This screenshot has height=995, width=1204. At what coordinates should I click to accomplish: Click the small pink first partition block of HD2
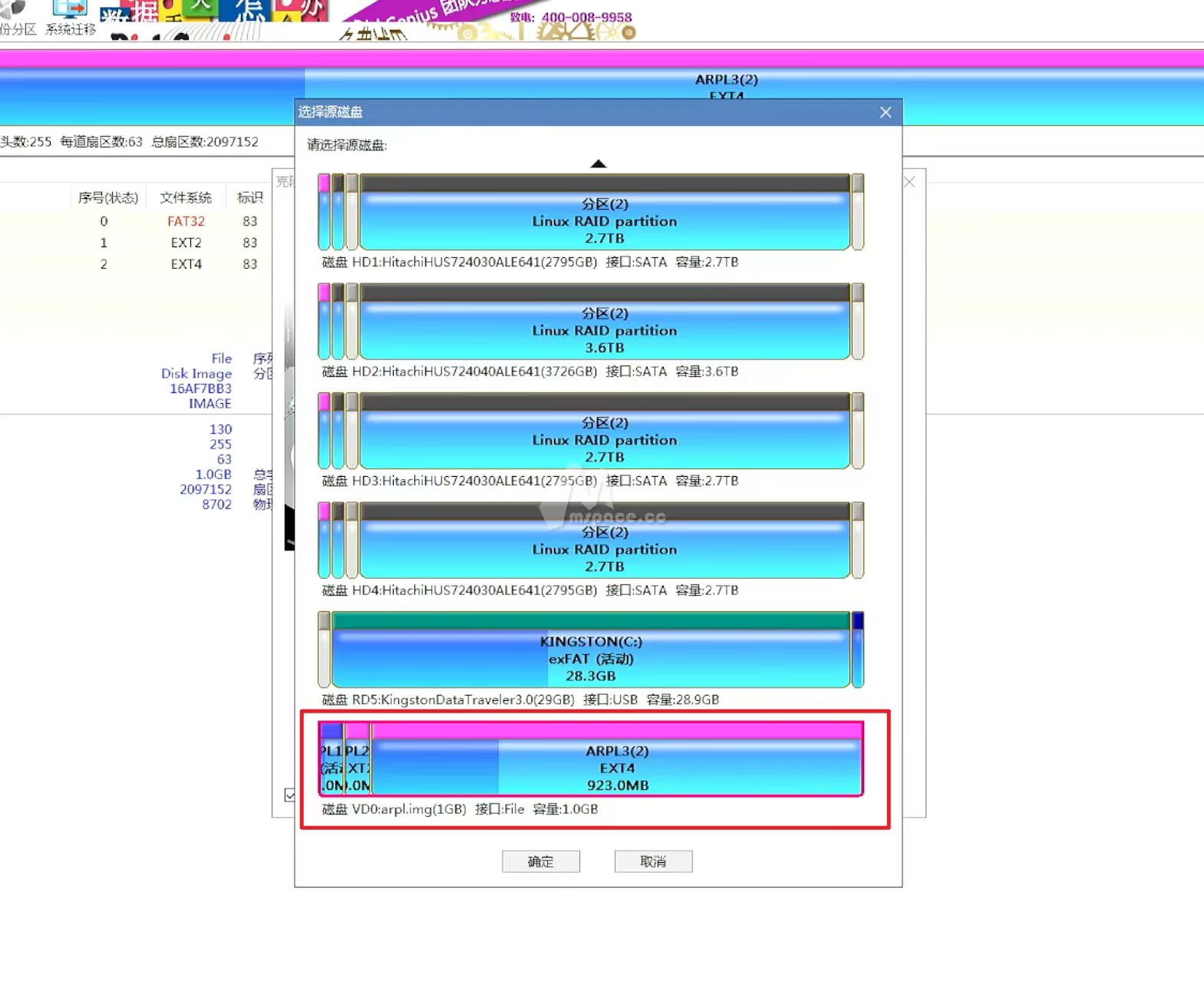point(324,322)
